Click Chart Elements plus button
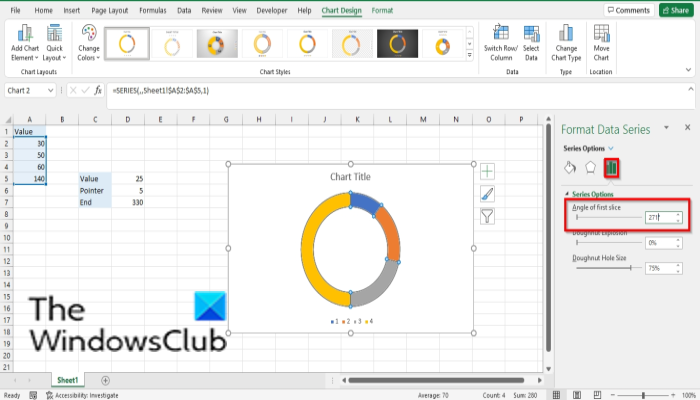The height and width of the screenshot is (400, 700). click(487, 171)
